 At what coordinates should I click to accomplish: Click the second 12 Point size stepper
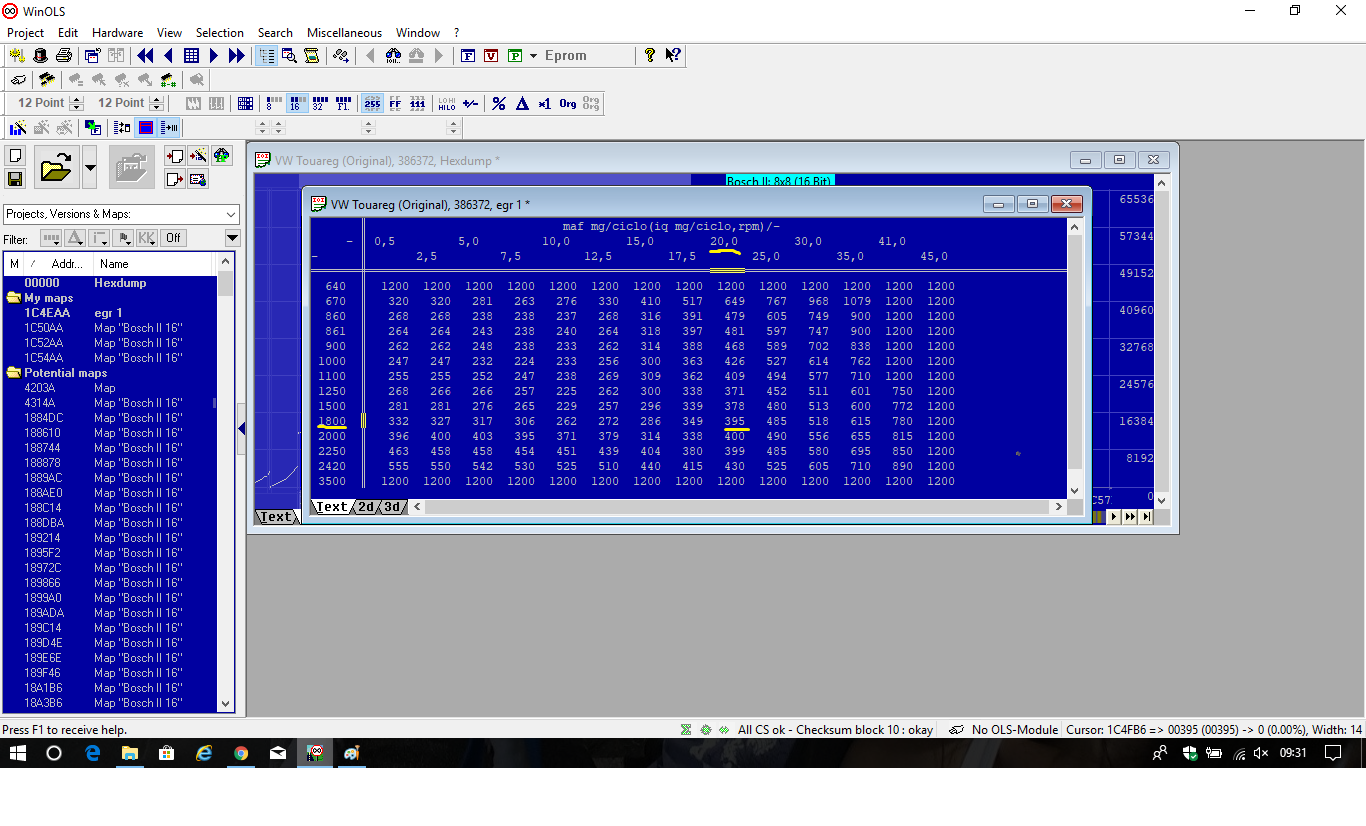pyautogui.click(x=156, y=103)
